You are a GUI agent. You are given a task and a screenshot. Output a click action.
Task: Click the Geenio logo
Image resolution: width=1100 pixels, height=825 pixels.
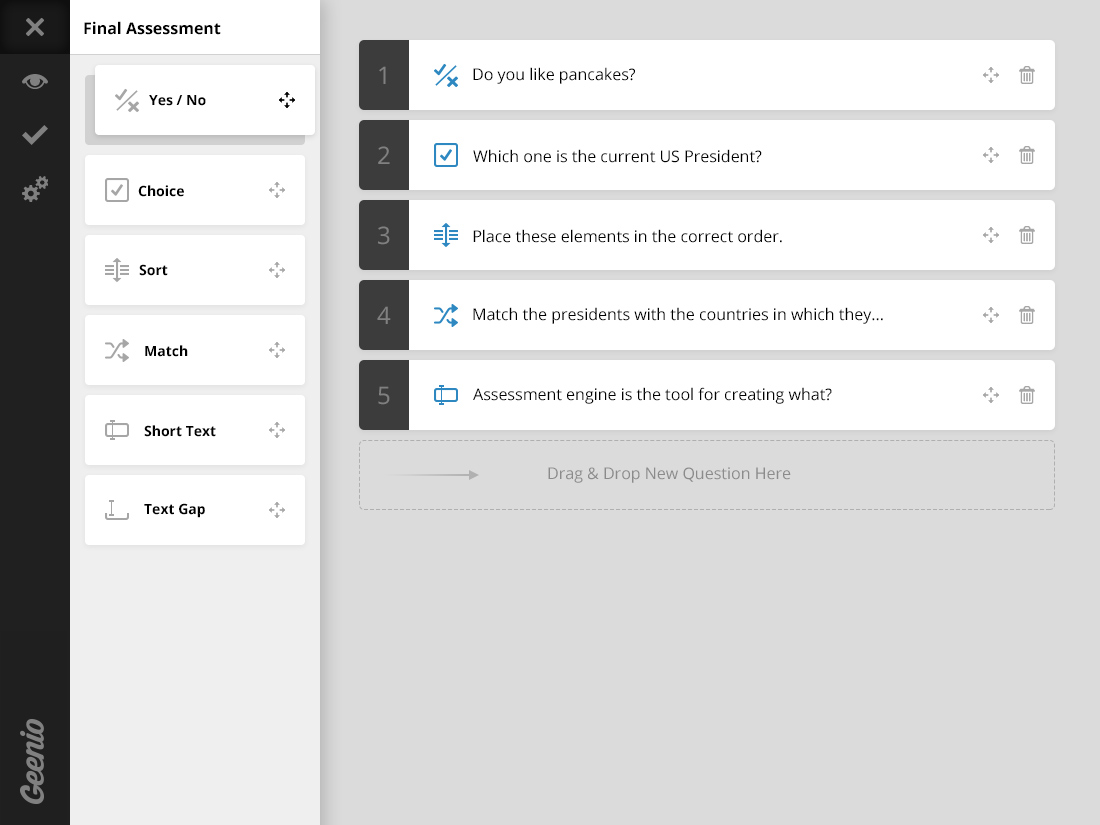tap(34, 761)
